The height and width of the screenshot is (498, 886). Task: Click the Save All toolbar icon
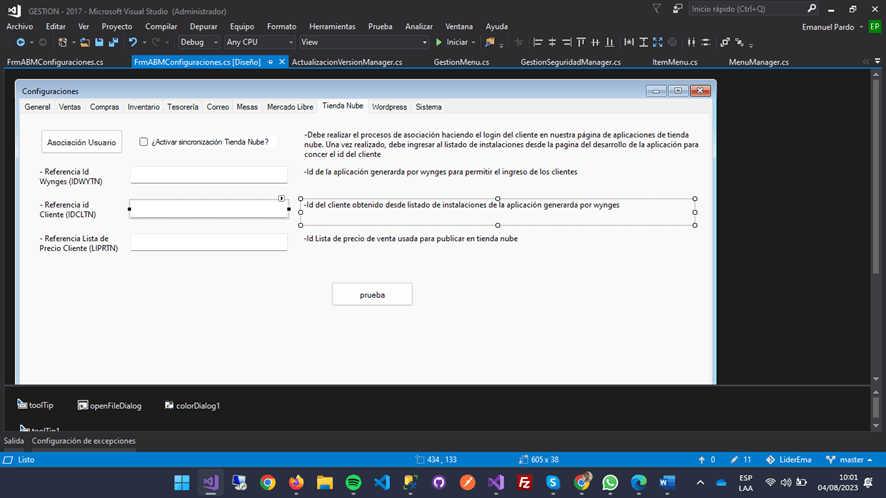[113, 43]
